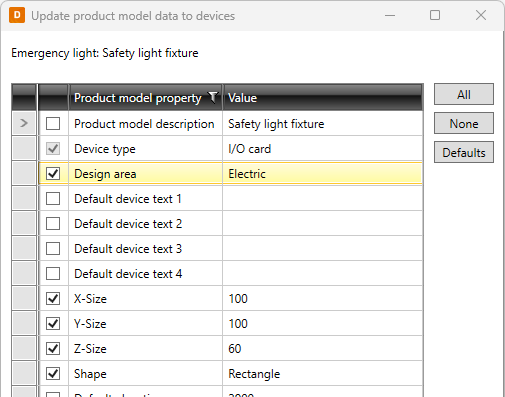
Task: Select the Safety light fixture value cell
Action: tap(323, 124)
